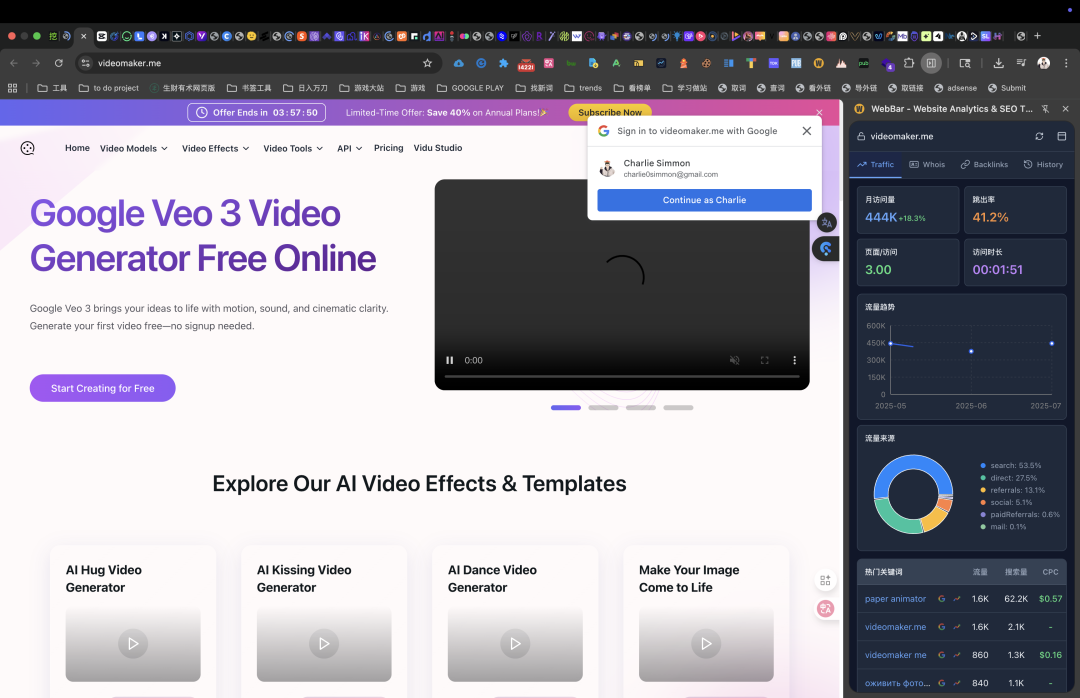
Task: Open hero video more options menu
Action: coord(794,360)
